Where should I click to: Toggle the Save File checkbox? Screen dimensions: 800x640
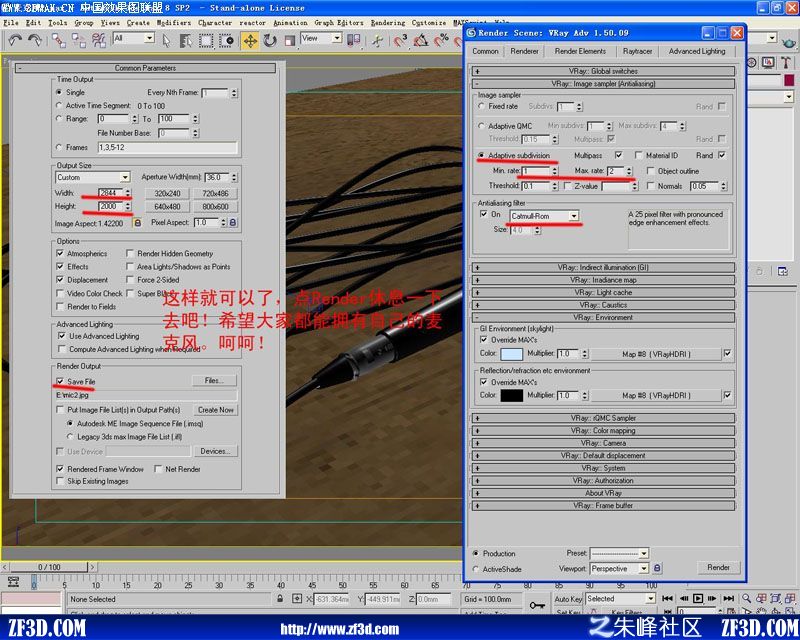tap(60, 381)
